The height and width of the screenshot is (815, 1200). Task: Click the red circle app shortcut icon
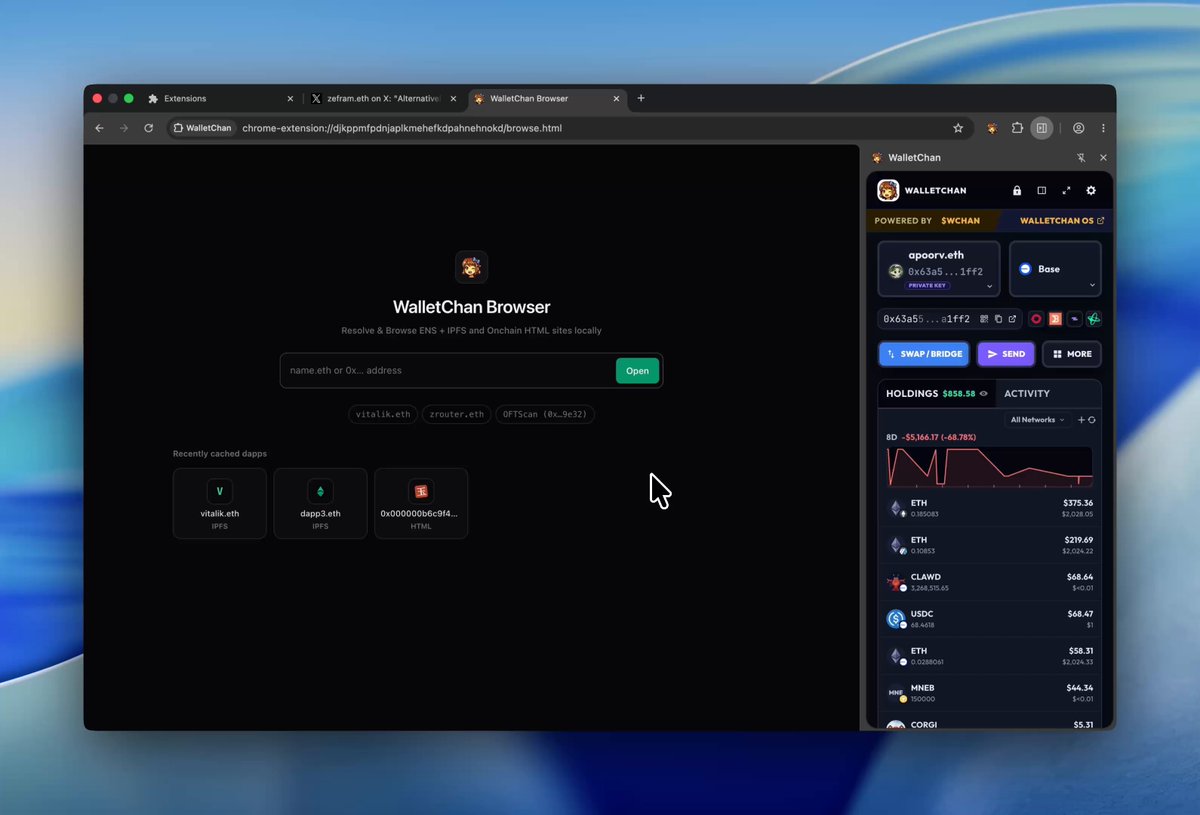tap(1036, 319)
